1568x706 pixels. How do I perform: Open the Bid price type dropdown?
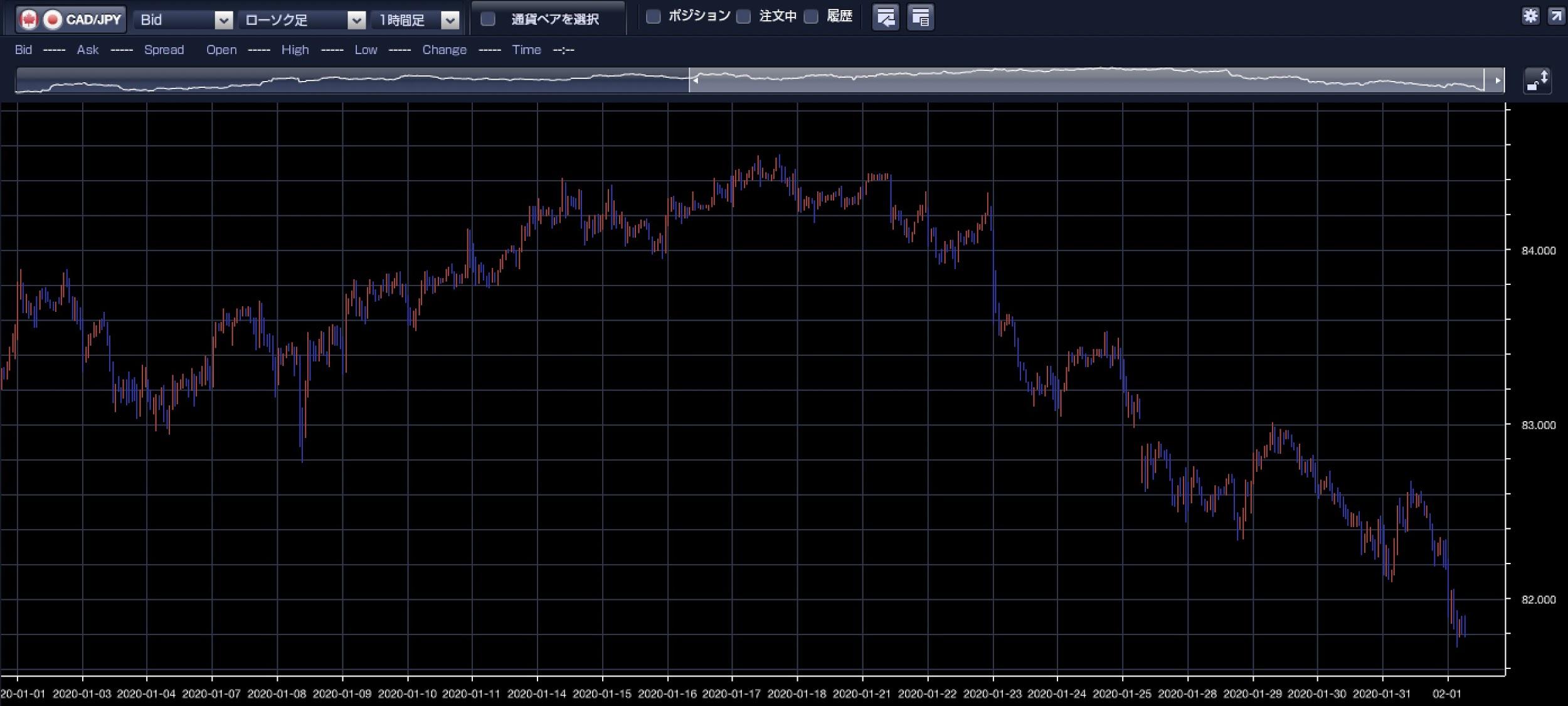pyautogui.click(x=183, y=19)
